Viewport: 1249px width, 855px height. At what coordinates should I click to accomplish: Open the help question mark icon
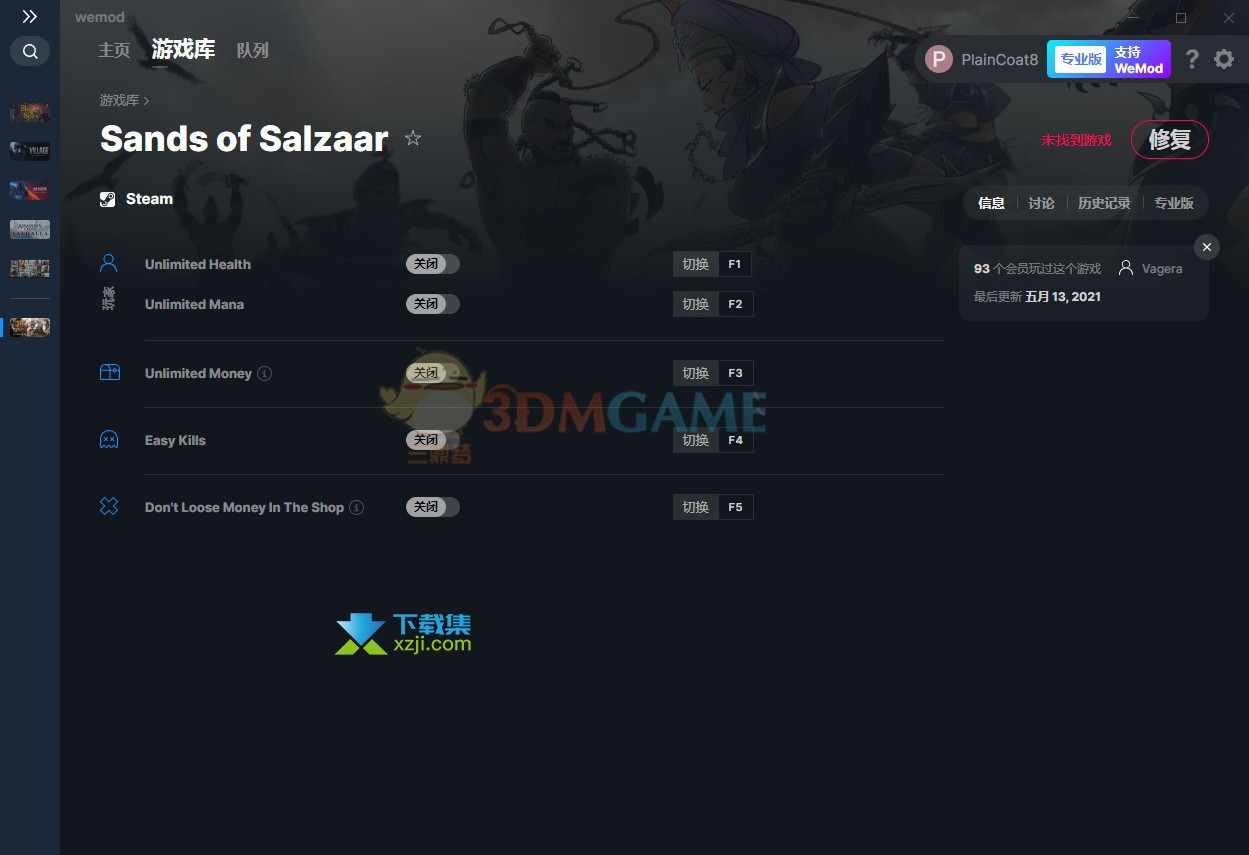coord(1192,60)
